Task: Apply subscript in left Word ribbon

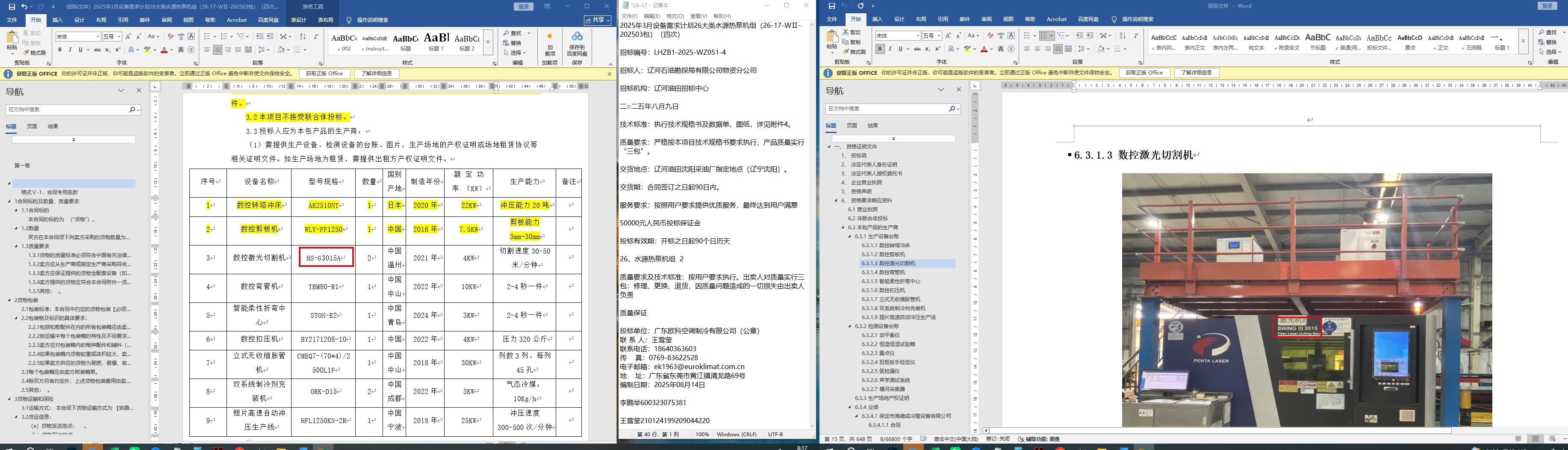Action: pos(107,50)
